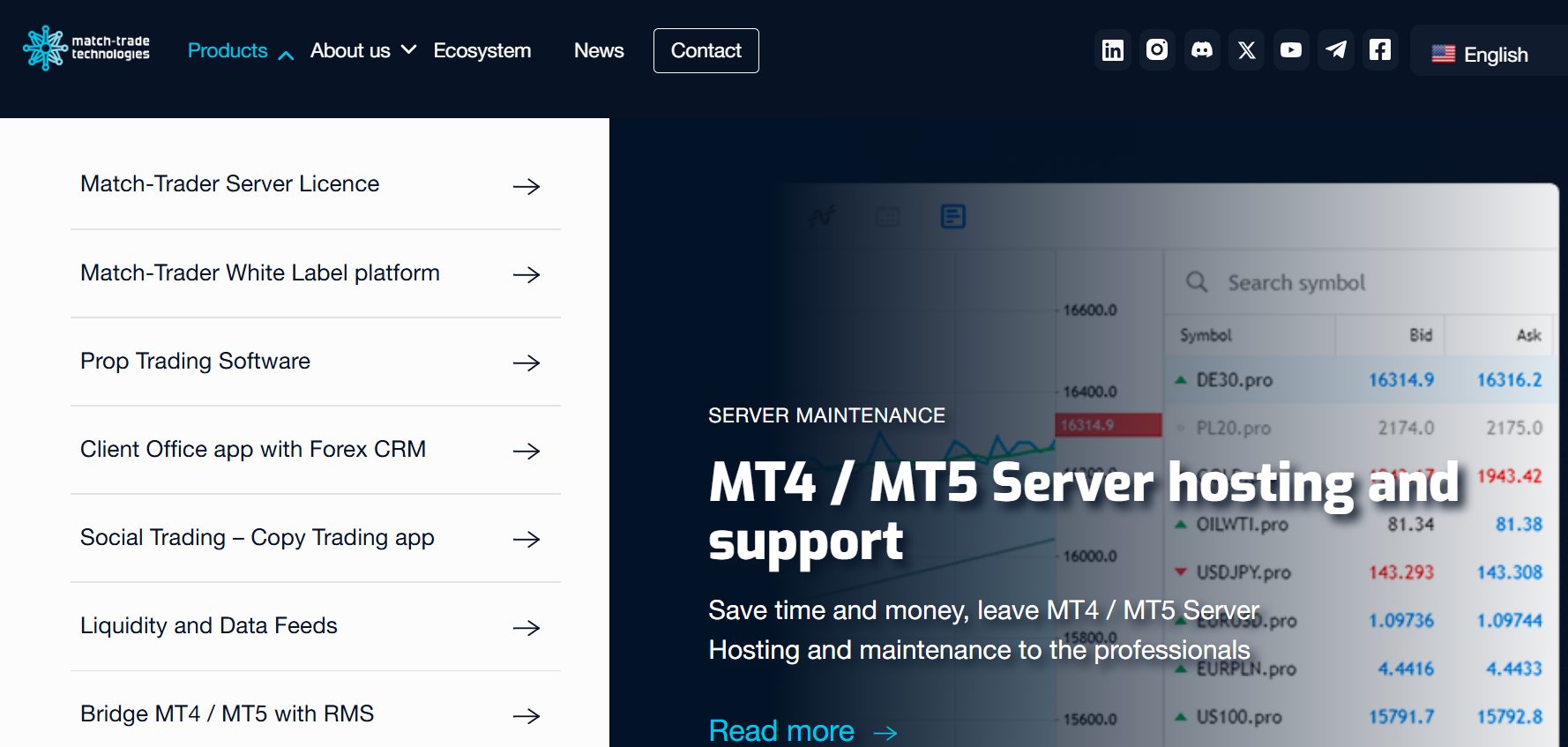
Task: Open the News menu item
Action: click(599, 51)
